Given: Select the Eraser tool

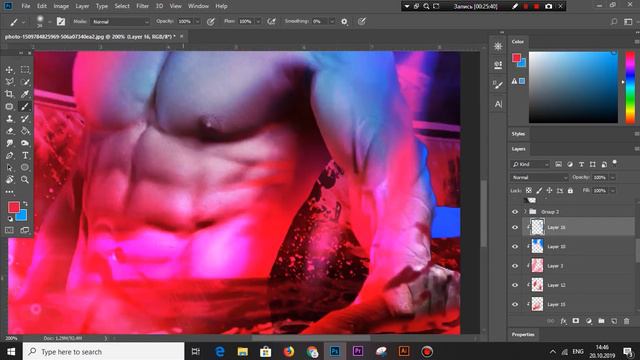Looking at the screenshot, I should pos(9,131).
